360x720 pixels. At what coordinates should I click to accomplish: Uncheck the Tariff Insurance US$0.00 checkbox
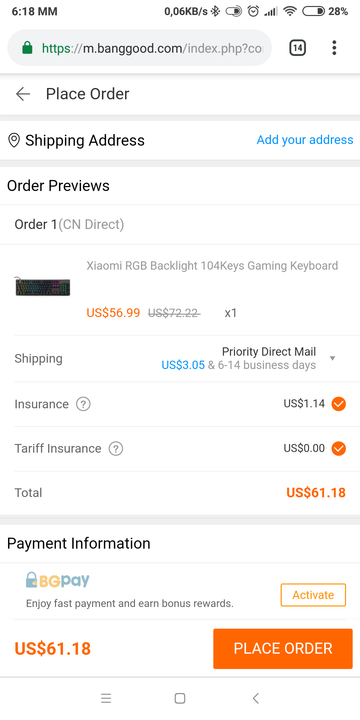[339, 448]
